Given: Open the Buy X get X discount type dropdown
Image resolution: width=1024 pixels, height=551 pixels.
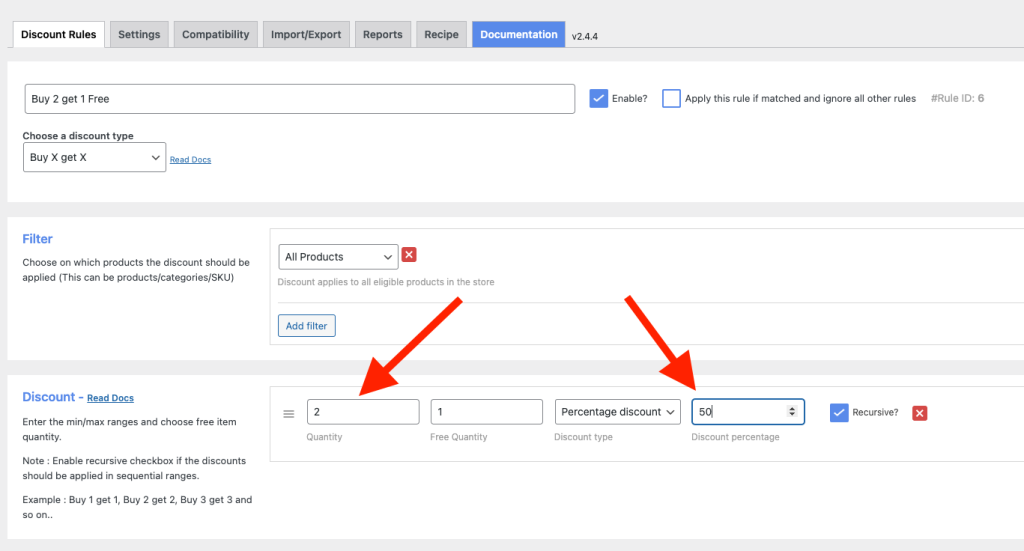Looking at the screenshot, I should [94, 157].
